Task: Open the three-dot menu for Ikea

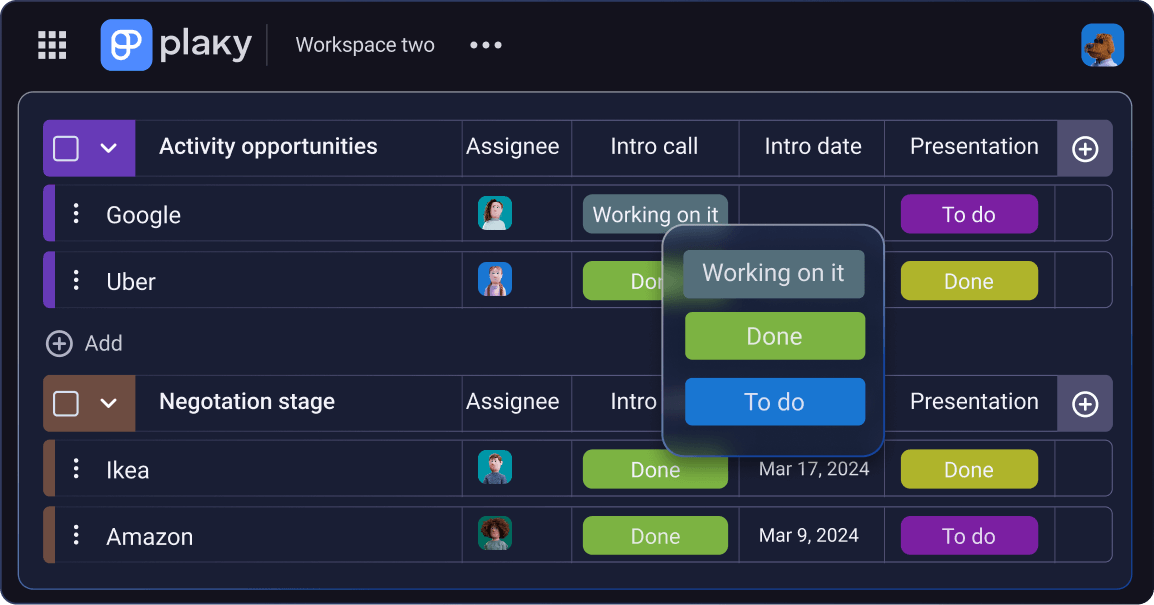Action: tap(76, 469)
